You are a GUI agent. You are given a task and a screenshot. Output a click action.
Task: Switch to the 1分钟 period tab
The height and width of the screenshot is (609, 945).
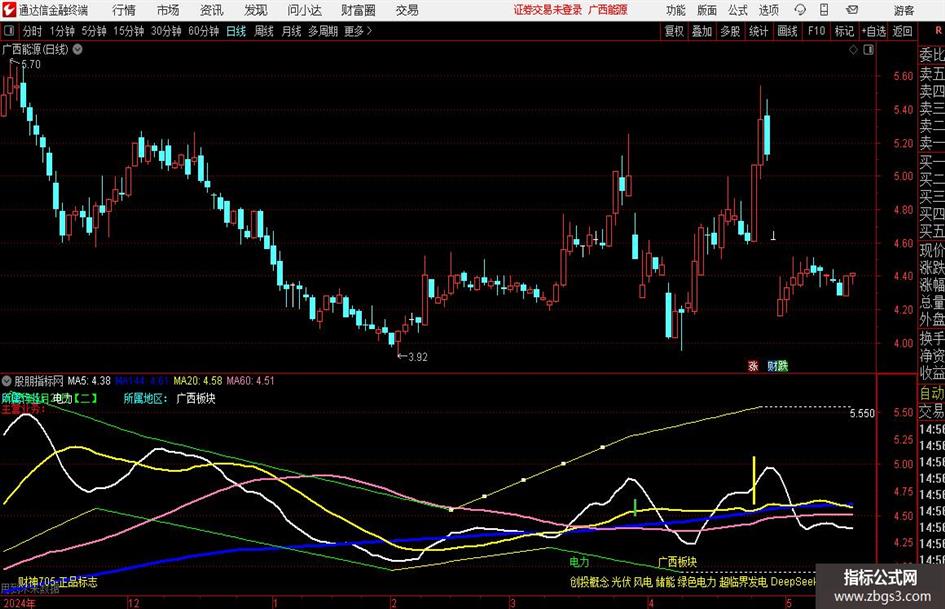tap(62, 31)
